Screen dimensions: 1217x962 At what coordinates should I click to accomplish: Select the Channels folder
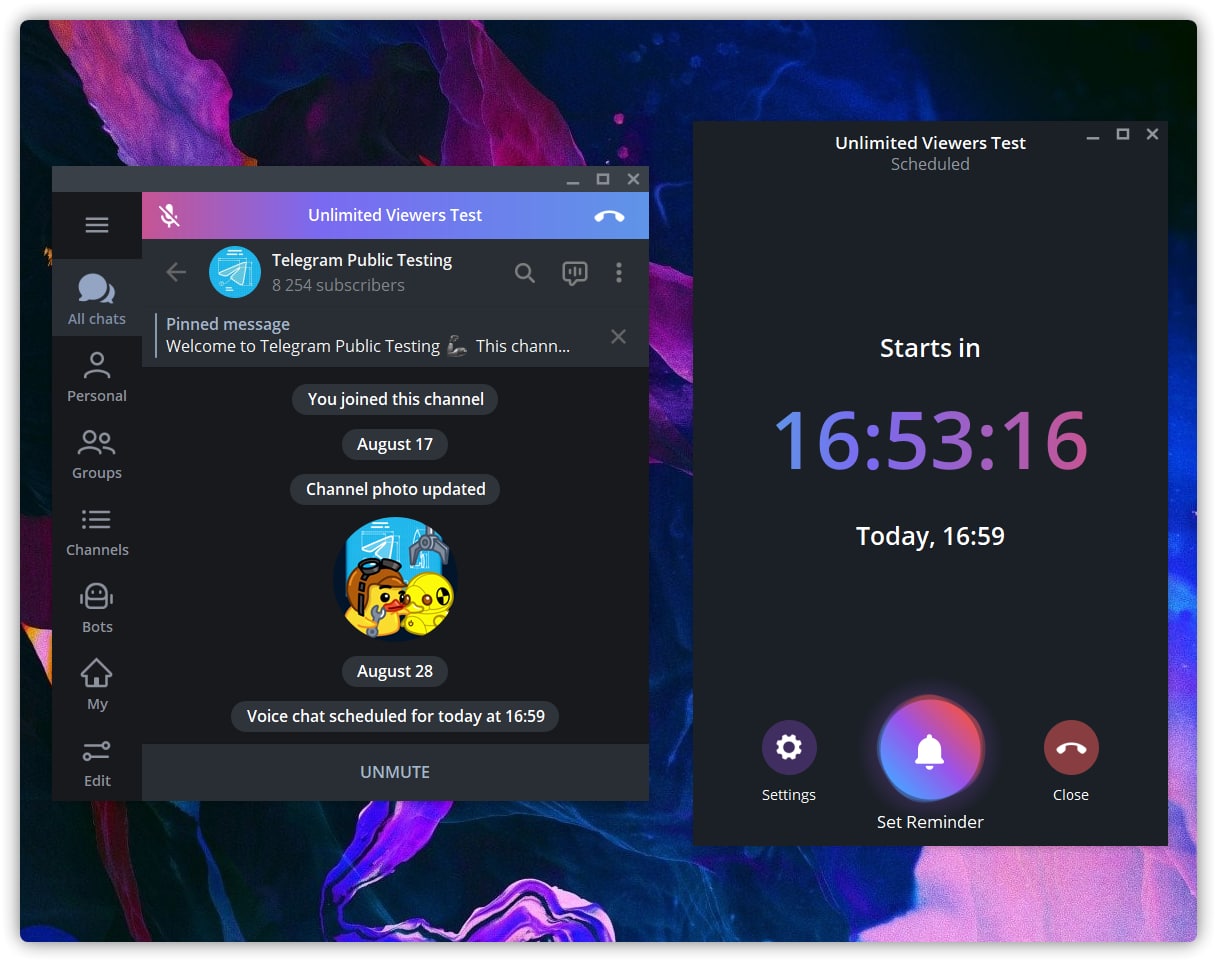coord(97,530)
